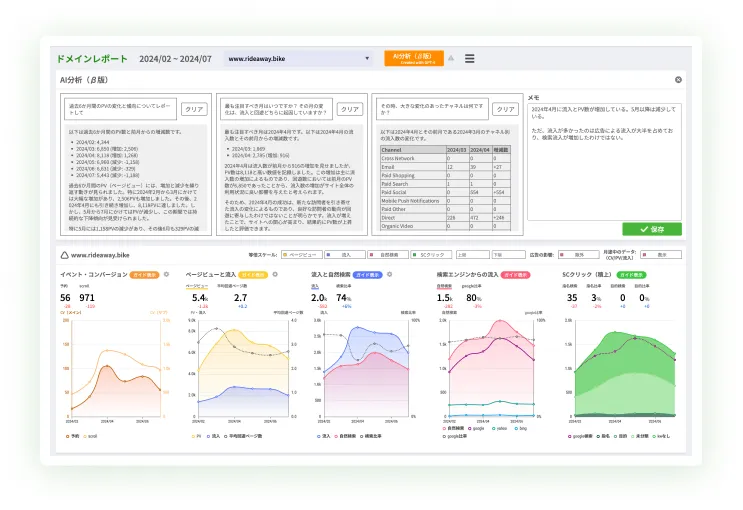This screenshot has width=743, height=510.
Task: Close the AI分析 panel with the X icon
Action: click(x=678, y=80)
